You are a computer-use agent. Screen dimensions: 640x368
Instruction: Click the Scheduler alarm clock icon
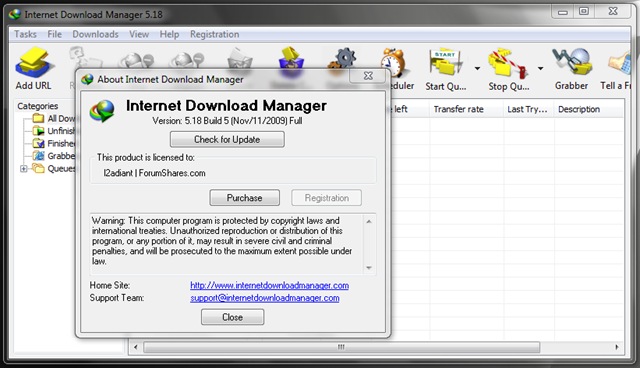pos(393,62)
